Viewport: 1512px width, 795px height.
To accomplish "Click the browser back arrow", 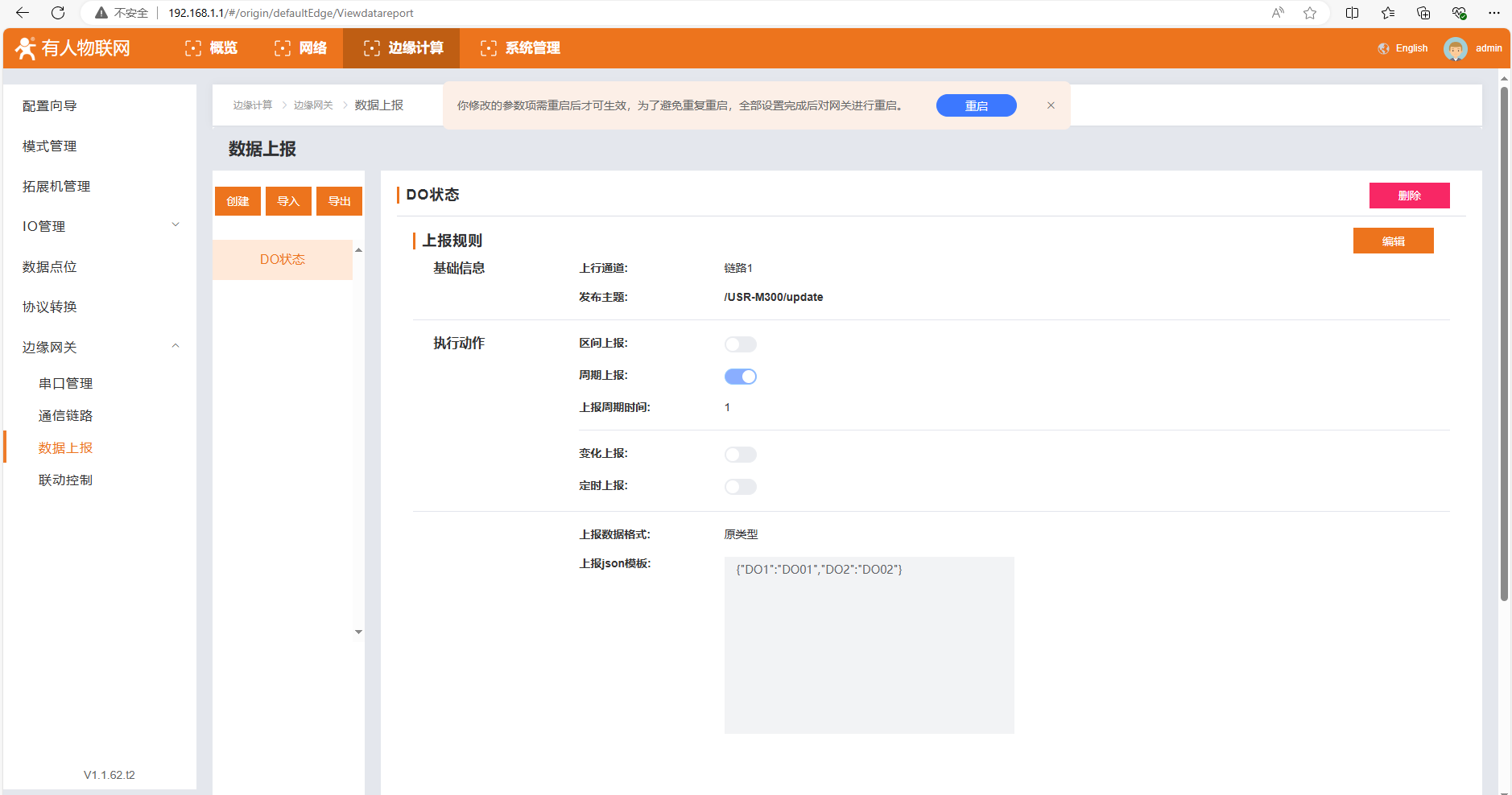I will click(23, 13).
